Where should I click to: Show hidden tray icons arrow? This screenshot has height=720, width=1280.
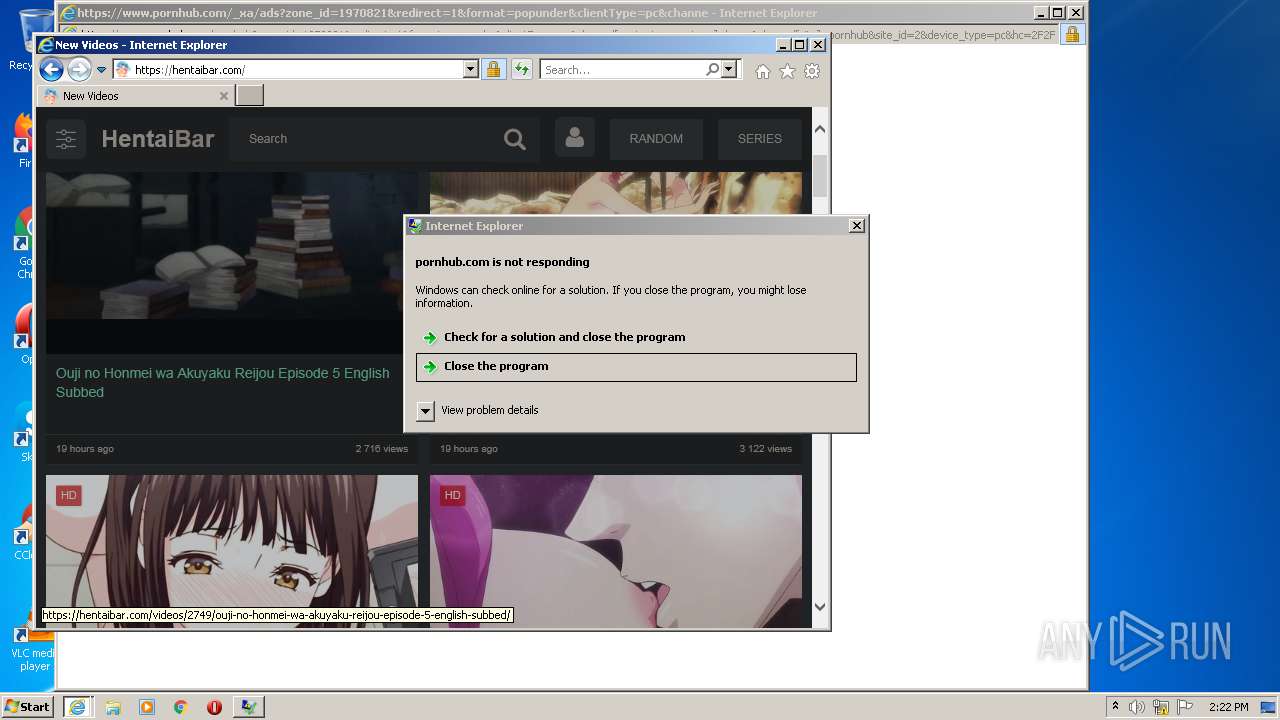coord(1115,707)
